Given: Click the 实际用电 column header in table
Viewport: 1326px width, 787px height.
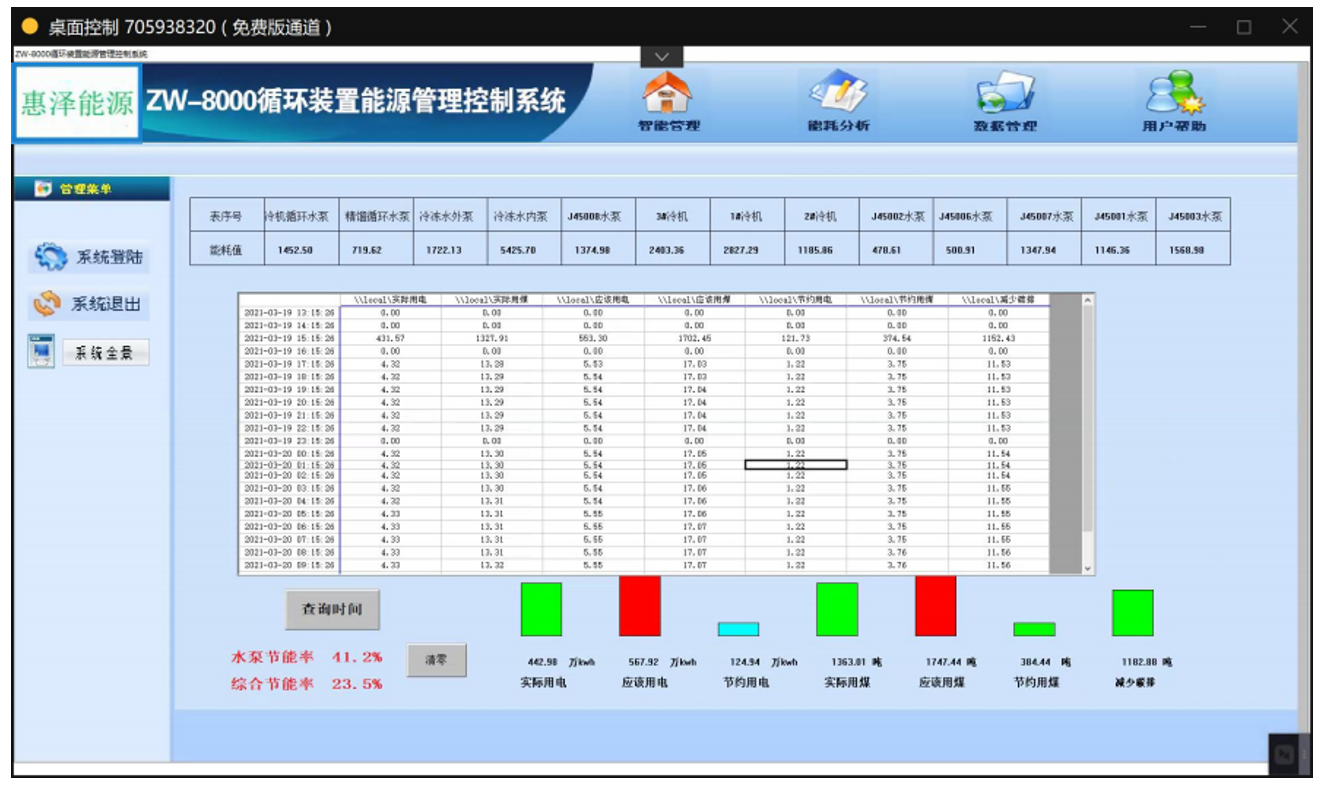Looking at the screenshot, I should coord(390,299).
